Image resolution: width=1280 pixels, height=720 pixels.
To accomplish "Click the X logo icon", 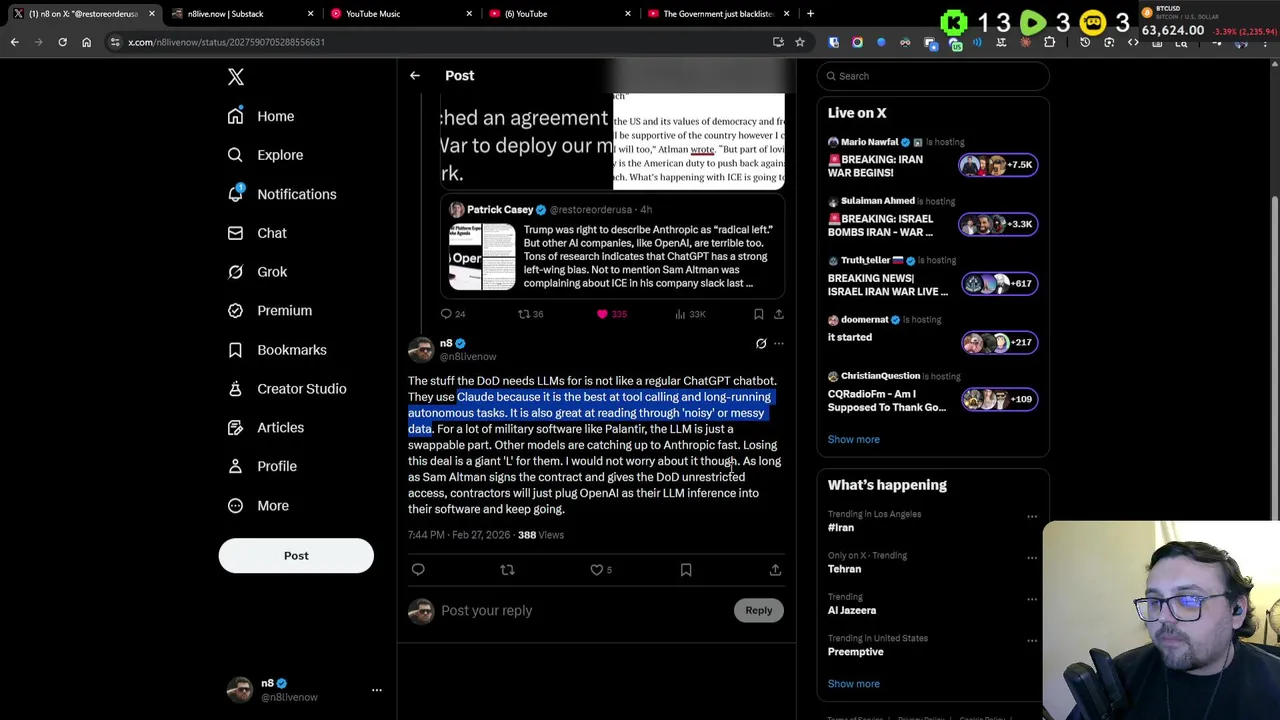I will [x=236, y=77].
